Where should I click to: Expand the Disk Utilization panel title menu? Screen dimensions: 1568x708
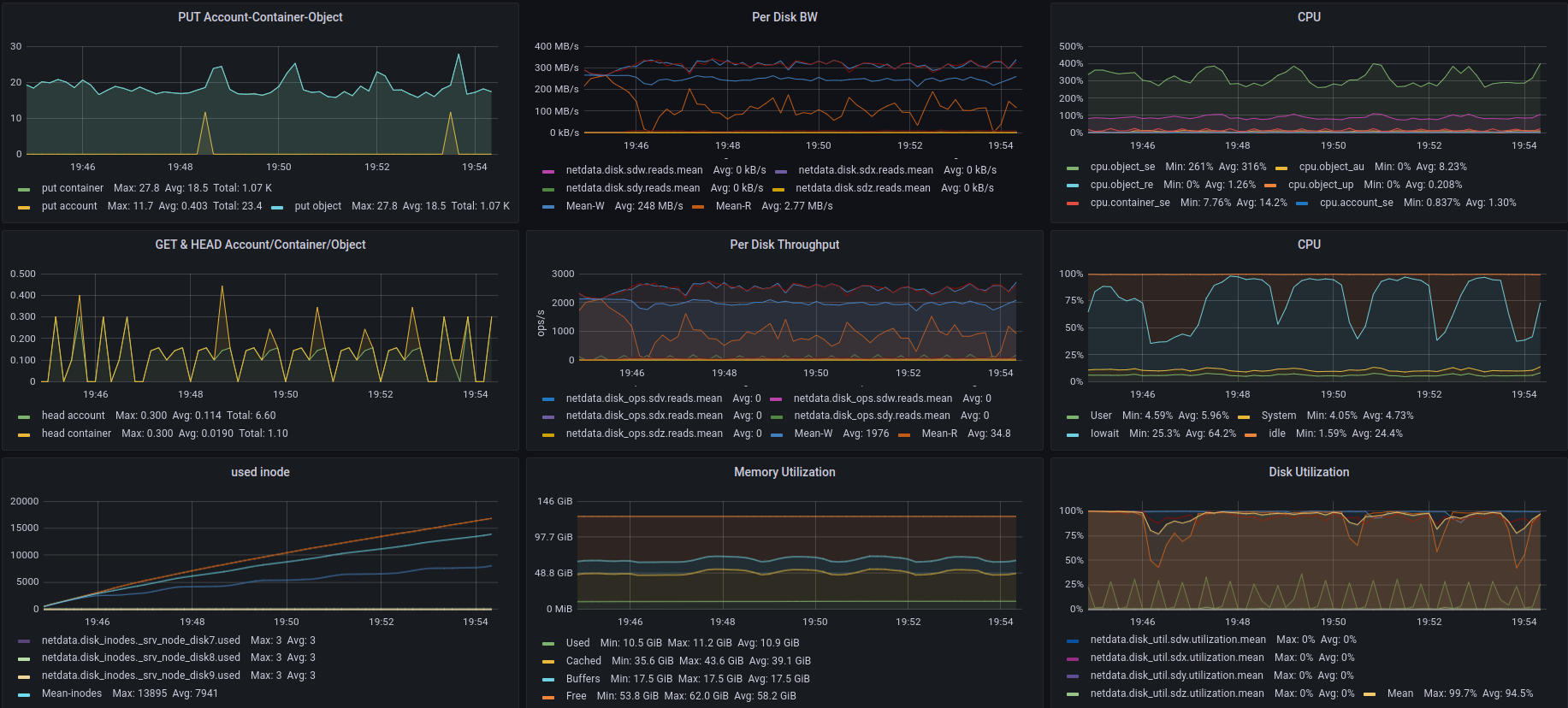coord(1309,472)
